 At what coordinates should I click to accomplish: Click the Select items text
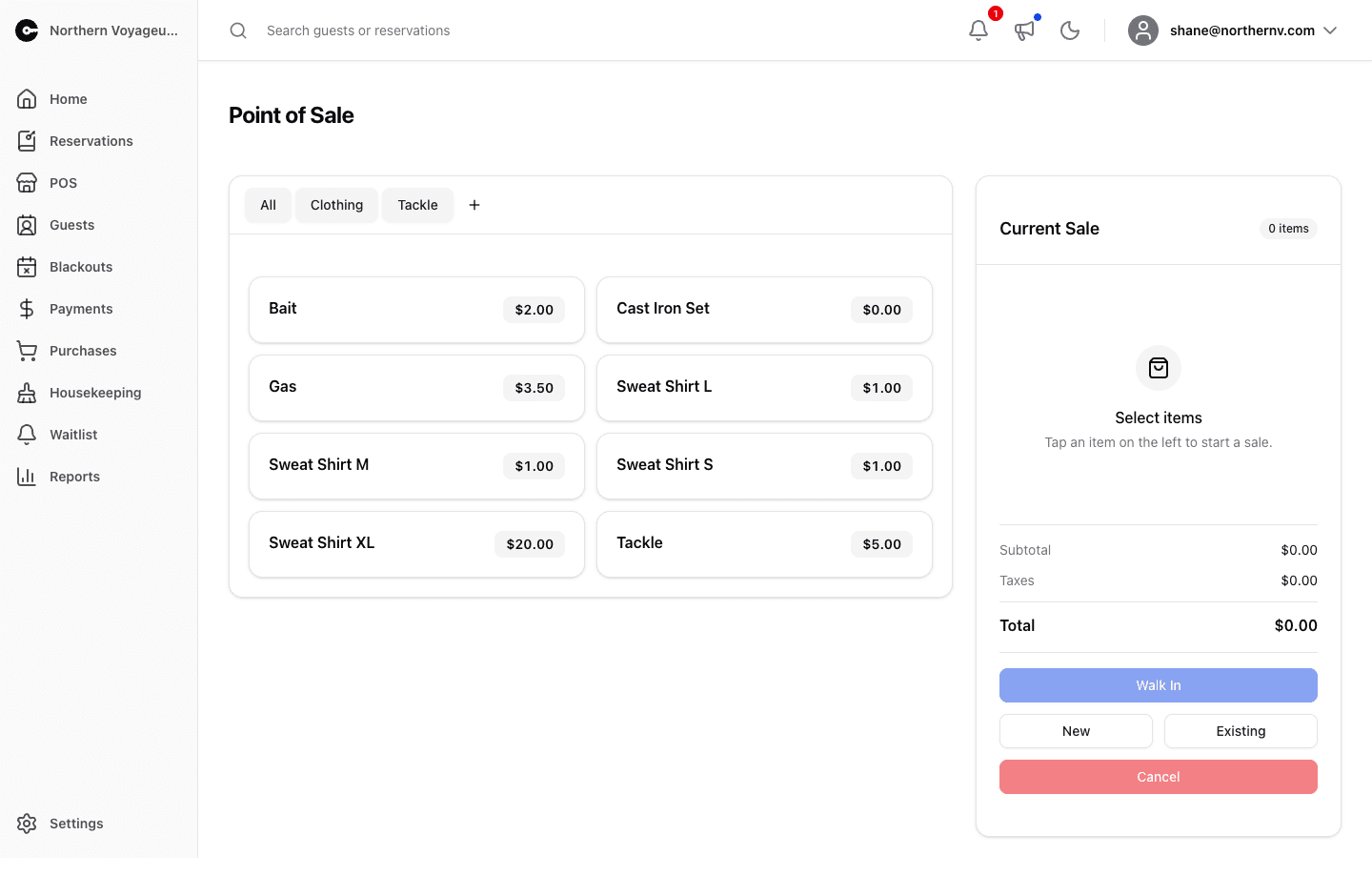1159,417
